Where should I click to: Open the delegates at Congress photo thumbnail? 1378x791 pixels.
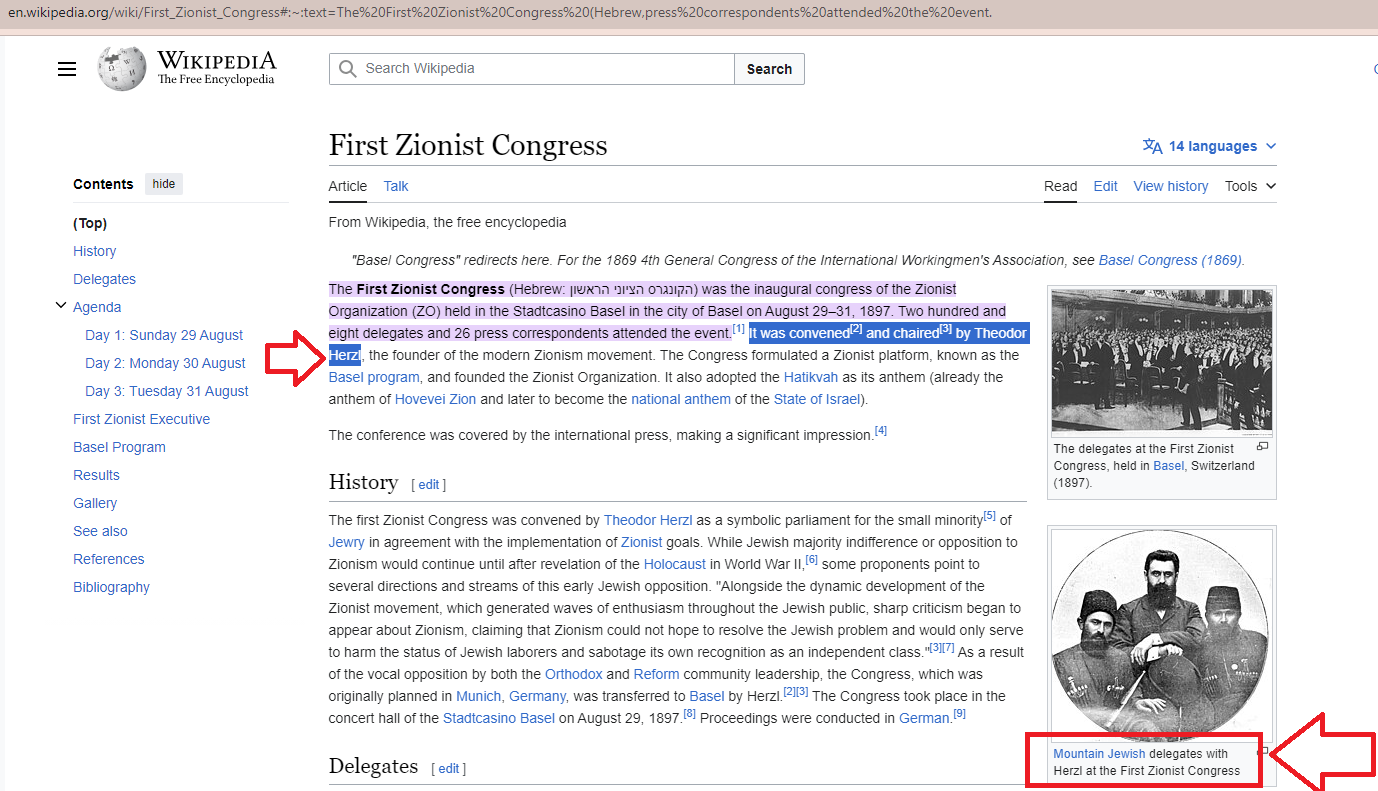pos(1162,362)
